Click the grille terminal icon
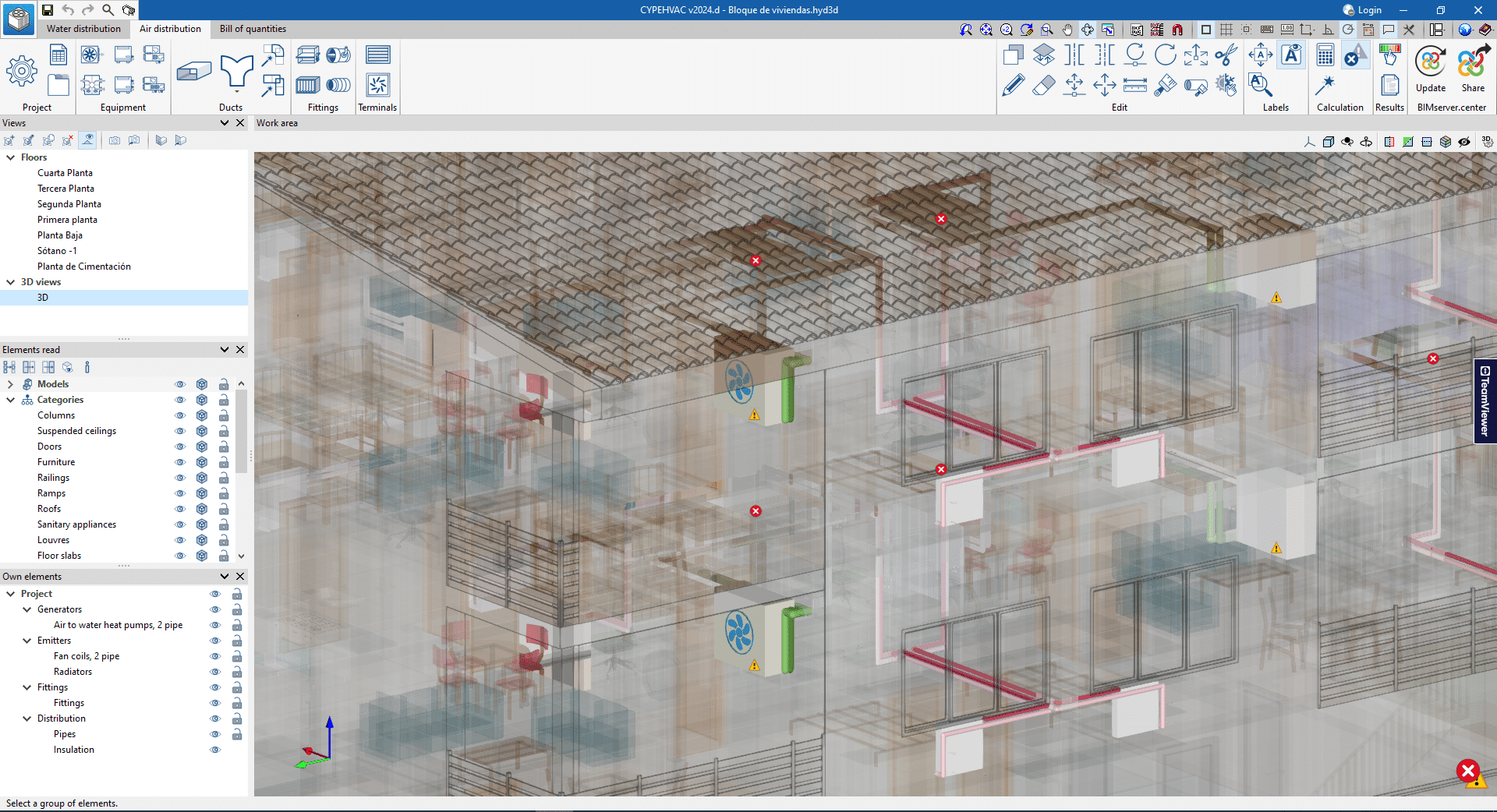Viewport: 1497px width, 812px height. pyautogui.click(x=377, y=55)
